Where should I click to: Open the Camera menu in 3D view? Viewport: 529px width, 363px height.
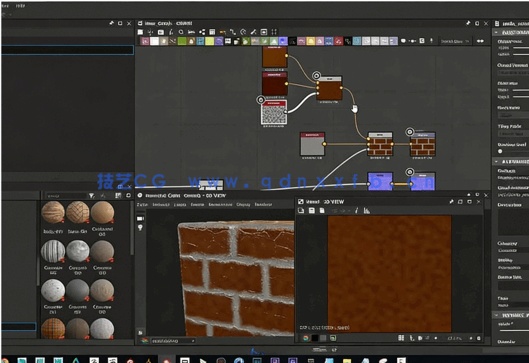pyautogui.click(x=197, y=204)
